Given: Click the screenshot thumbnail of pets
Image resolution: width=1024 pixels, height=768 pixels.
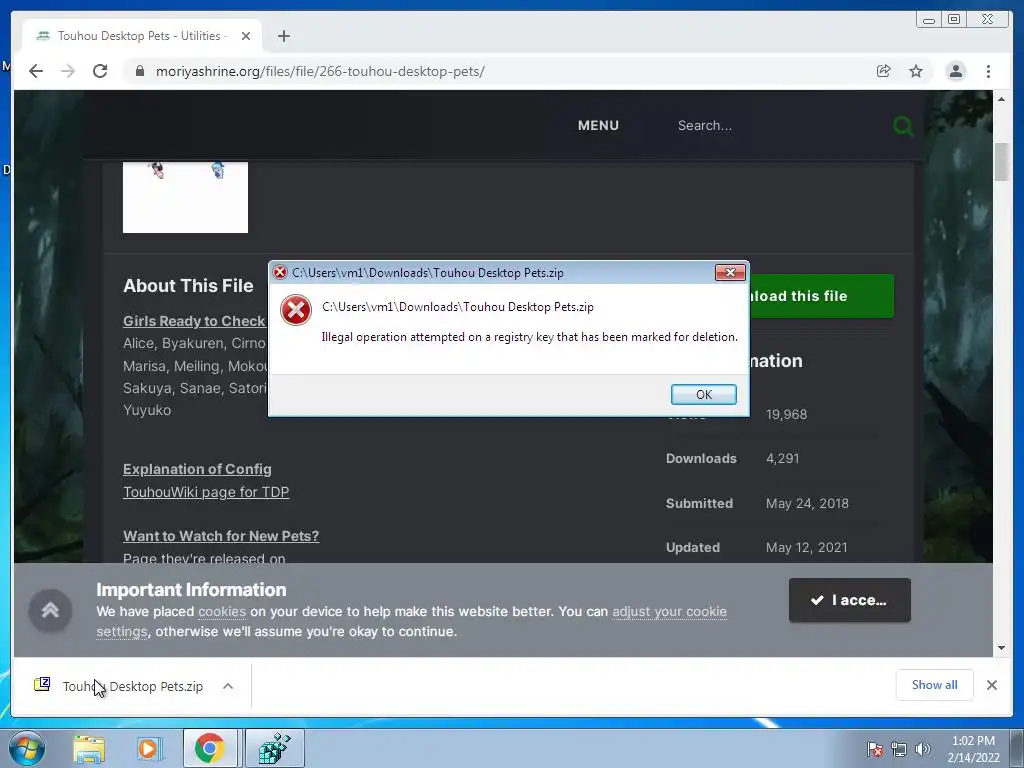Looking at the screenshot, I should click(x=185, y=197).
